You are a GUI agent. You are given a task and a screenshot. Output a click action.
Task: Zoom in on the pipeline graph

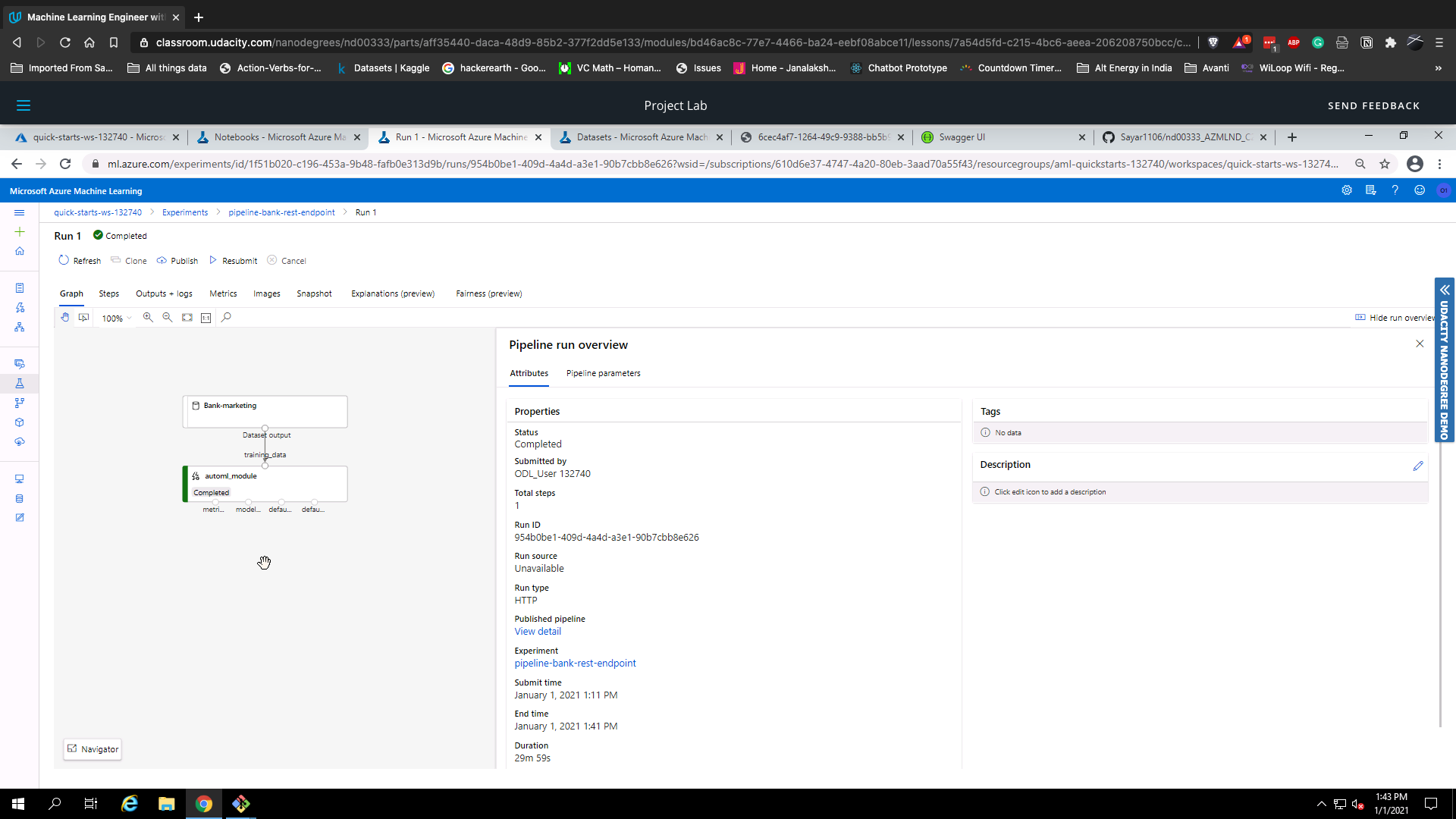(x=148, y=318)
